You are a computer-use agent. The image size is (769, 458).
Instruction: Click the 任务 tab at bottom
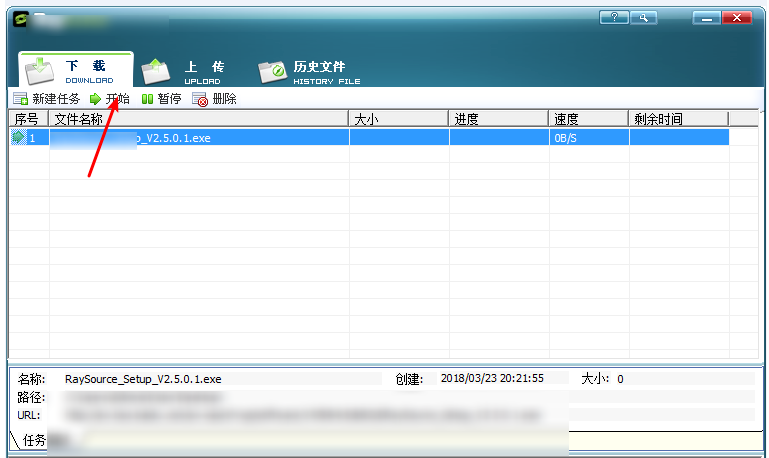pos(34,440)
